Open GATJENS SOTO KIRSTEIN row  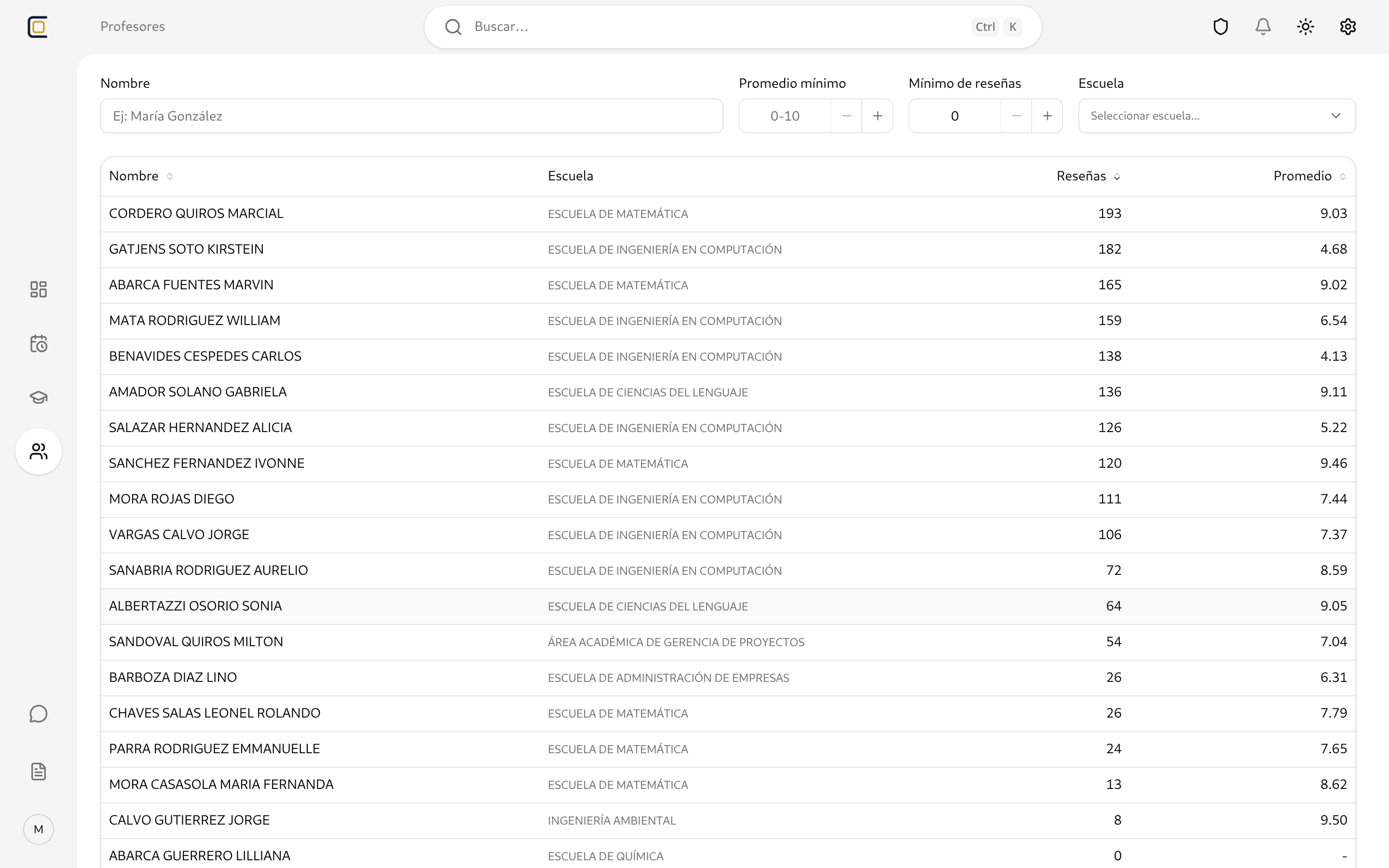pyautogui.click(x=728, y=249)
